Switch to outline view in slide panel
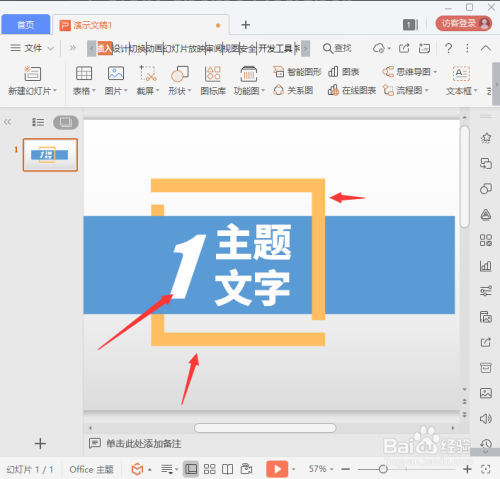This screenshot has width=500, height=479. point(38,122)
